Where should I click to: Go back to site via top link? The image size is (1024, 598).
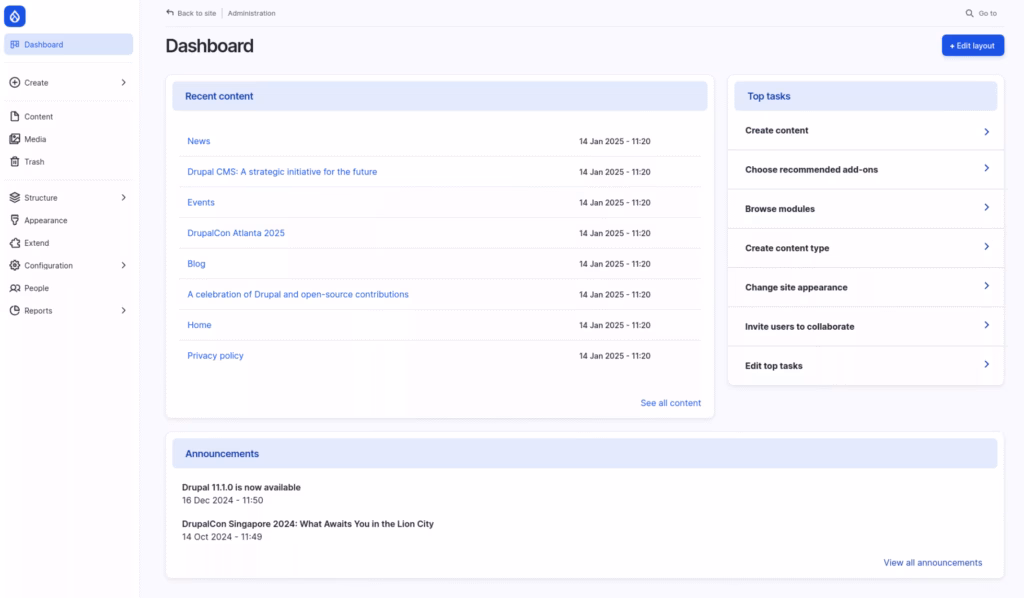(x=192, y=13)
